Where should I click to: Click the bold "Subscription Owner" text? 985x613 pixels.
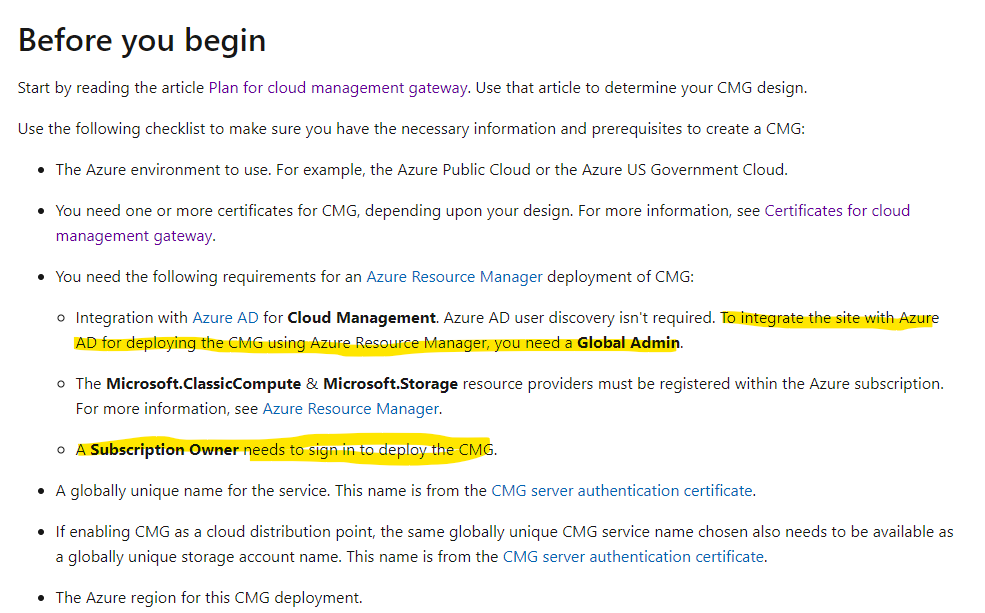[x=164, y=450]
